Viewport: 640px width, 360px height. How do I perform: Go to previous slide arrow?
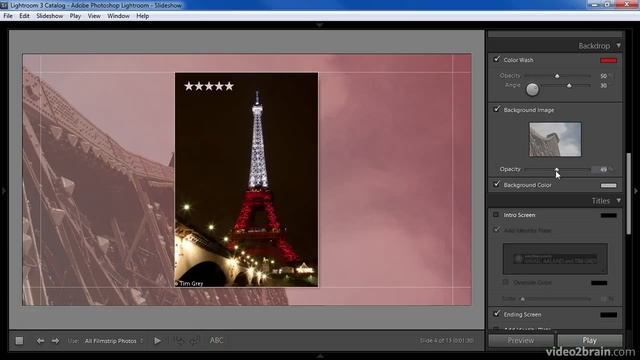point(40,340)
